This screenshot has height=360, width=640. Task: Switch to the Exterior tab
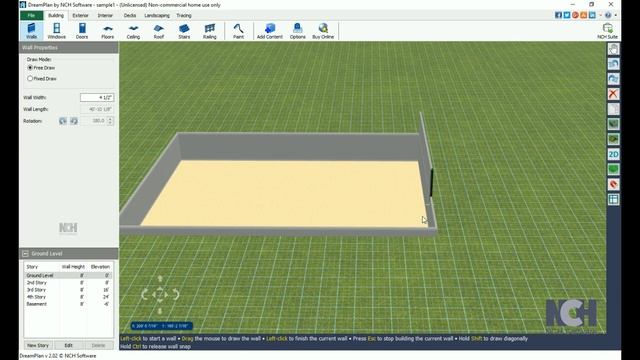[80, 16]
